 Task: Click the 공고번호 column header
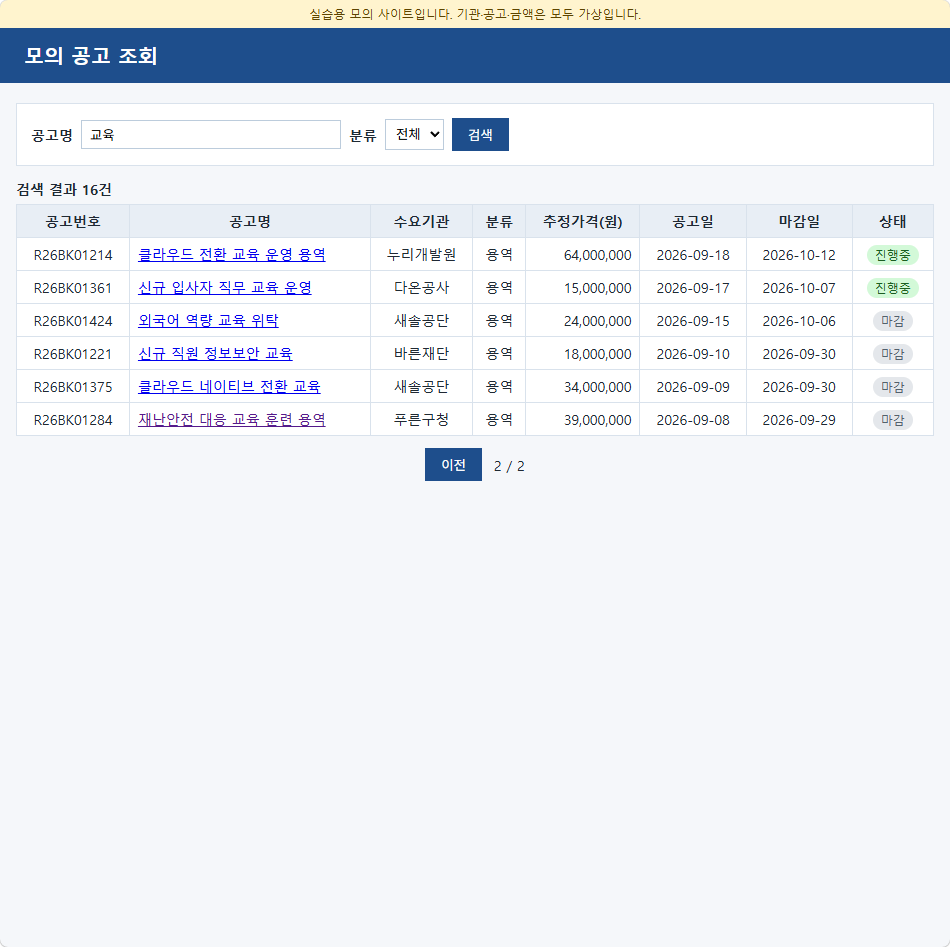73,222
